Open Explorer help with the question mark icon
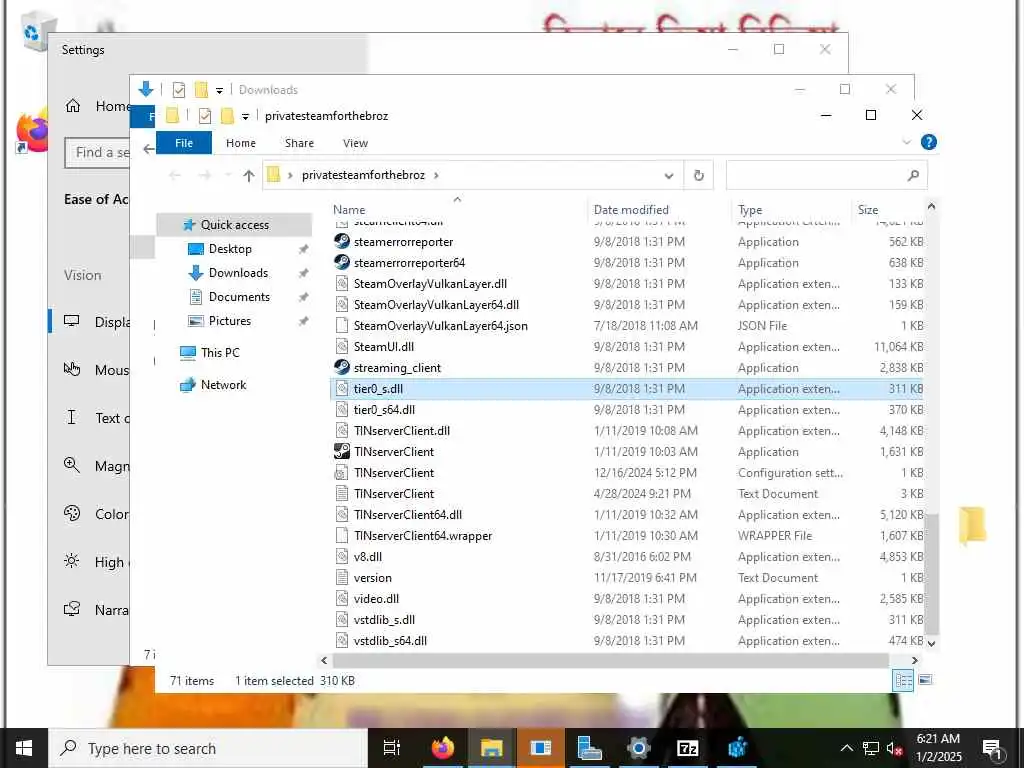The image size is (1024, 768). pyautogui.click(x=928, y=142)
